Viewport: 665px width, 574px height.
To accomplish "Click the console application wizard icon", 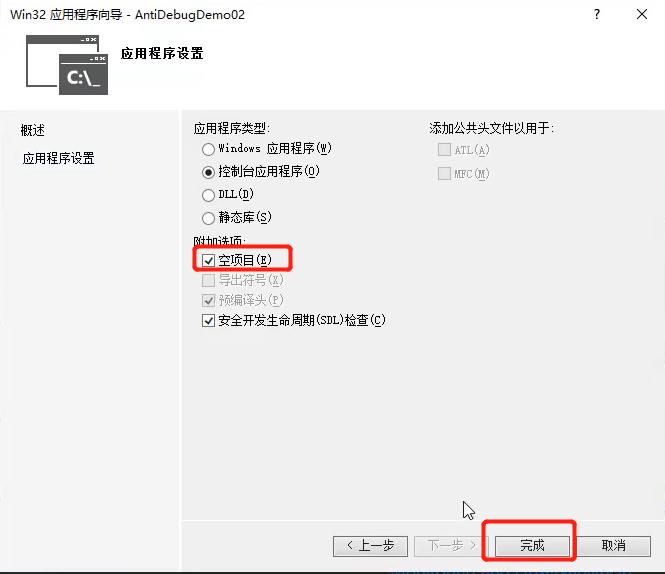I will 67,65.
